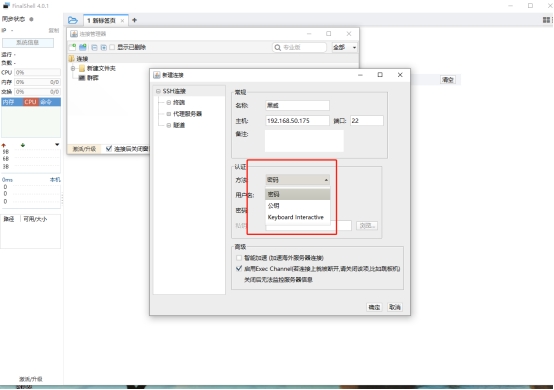
Task: Click the grid layout icon at top right
Action: tap(547, 20)
